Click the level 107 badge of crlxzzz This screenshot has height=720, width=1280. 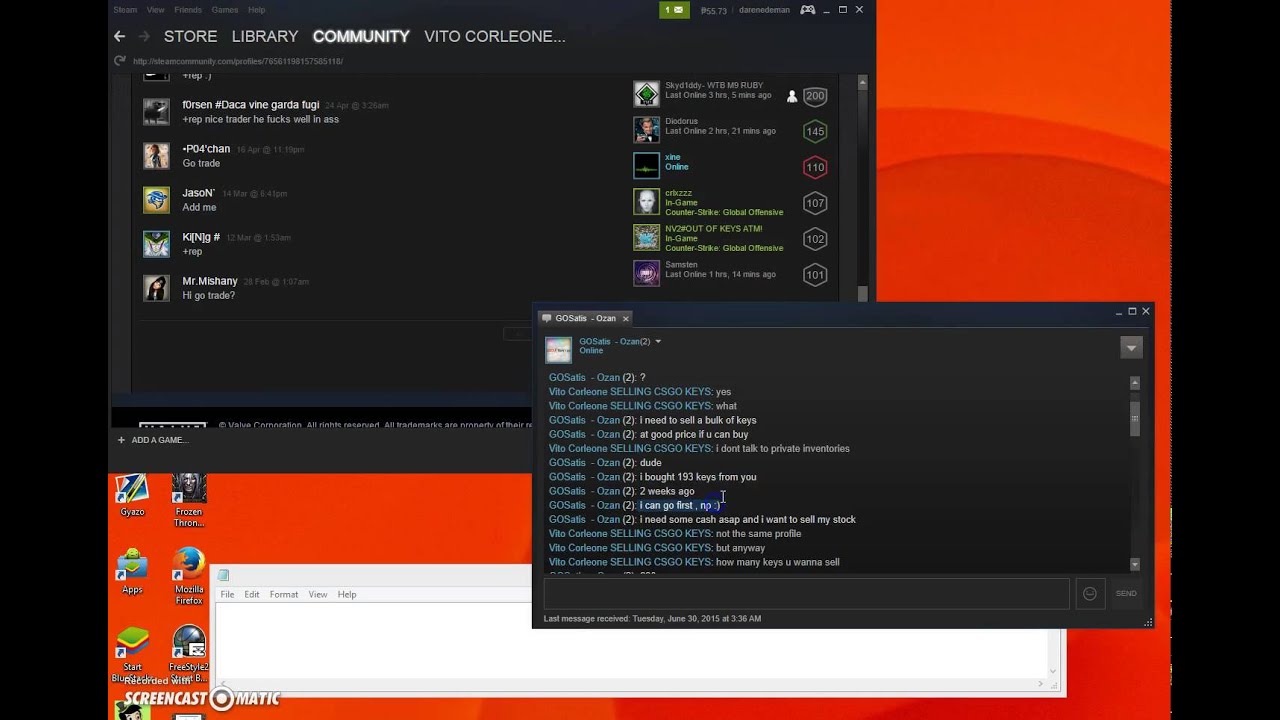815,203
